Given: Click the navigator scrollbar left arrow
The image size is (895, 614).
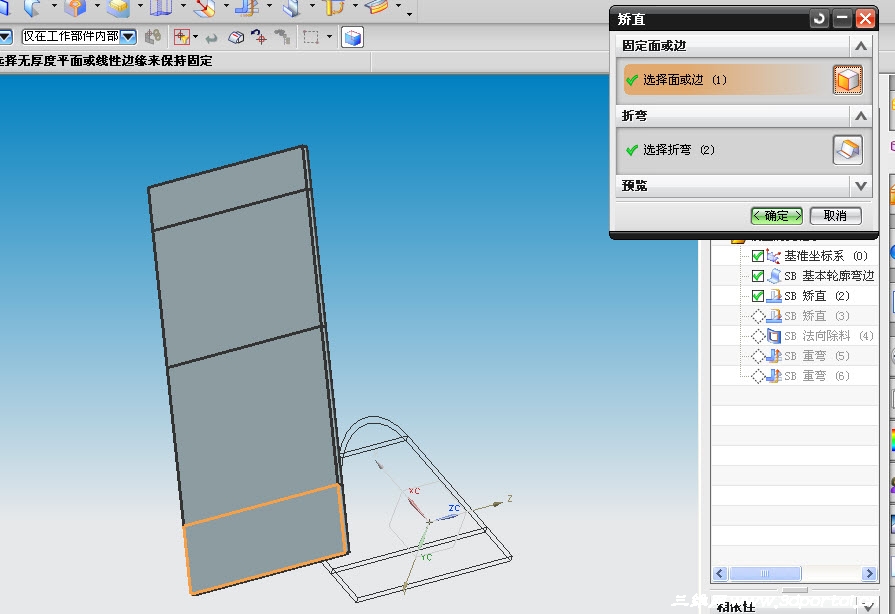Looking at the screenshot, I should (720, 573).
